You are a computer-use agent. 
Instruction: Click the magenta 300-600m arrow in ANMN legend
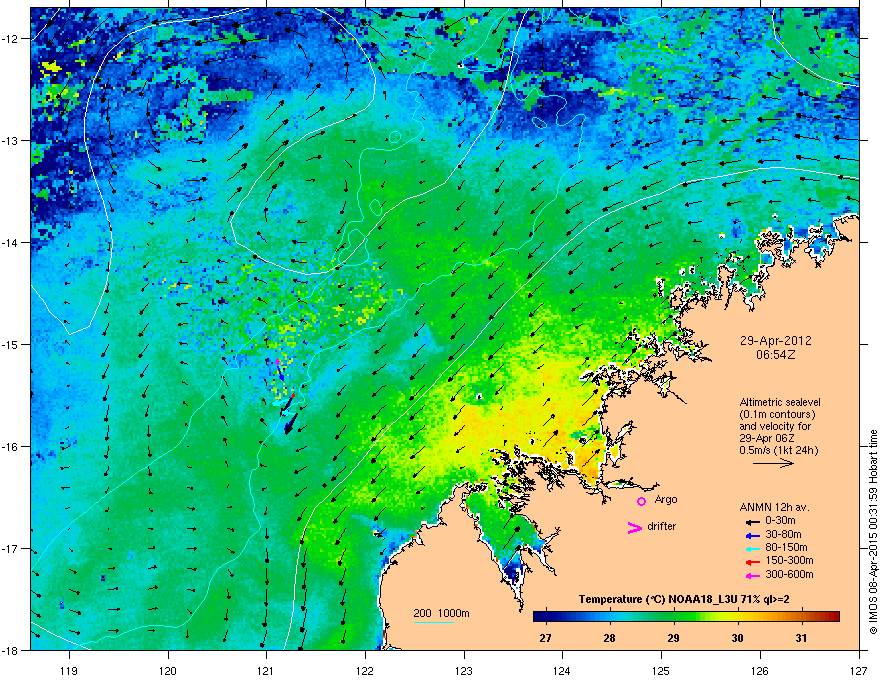pos(752,575)
